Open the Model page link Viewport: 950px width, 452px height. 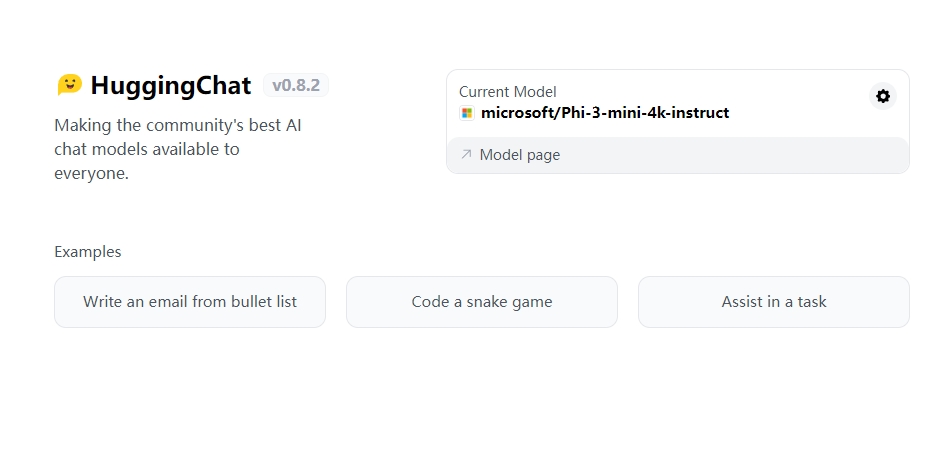point(519,155)
